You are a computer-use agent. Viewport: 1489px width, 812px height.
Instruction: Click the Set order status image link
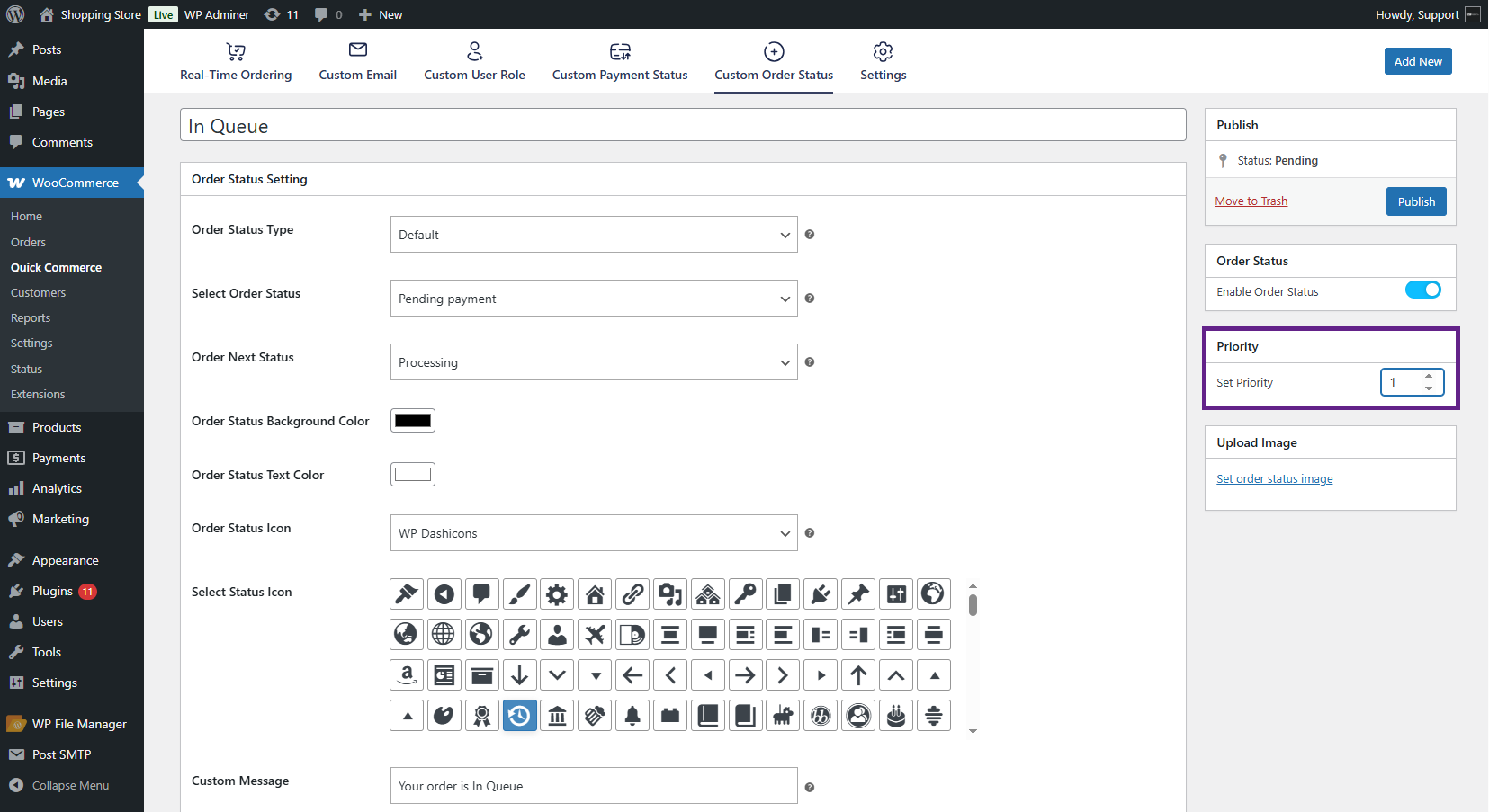point(1274,479)
